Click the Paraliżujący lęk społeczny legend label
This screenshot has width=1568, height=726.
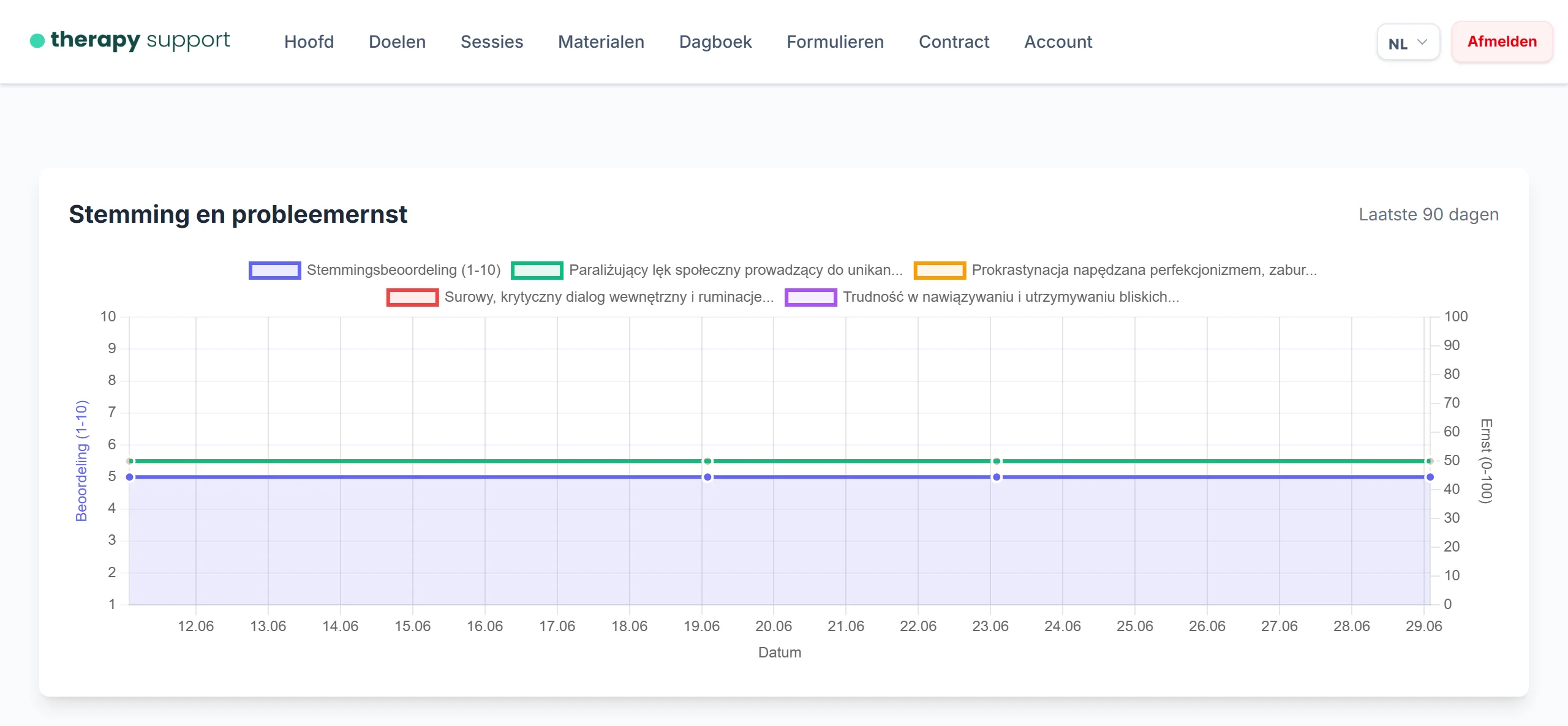tap(736, 270)
